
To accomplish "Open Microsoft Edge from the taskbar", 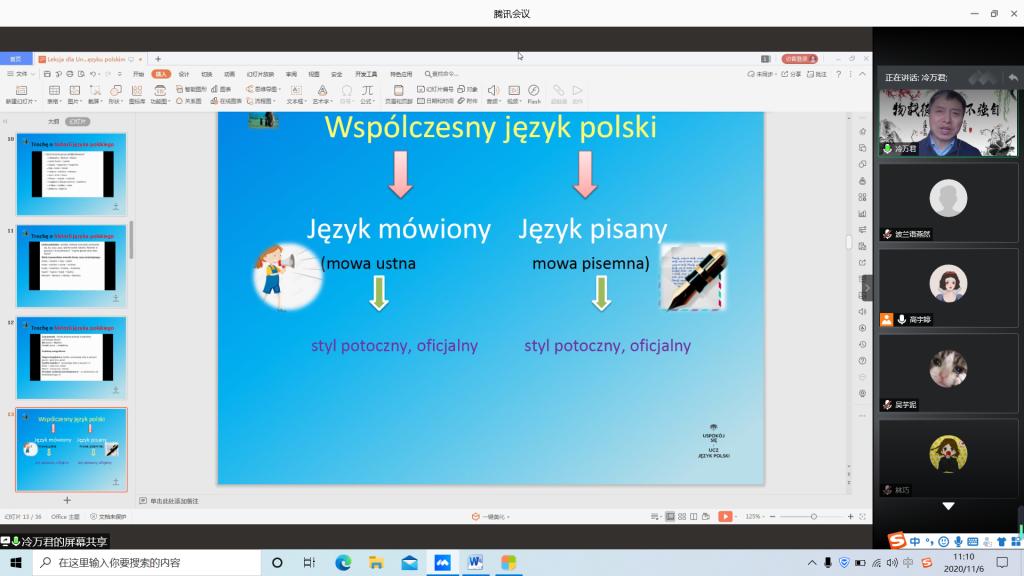I will [343, 563].
